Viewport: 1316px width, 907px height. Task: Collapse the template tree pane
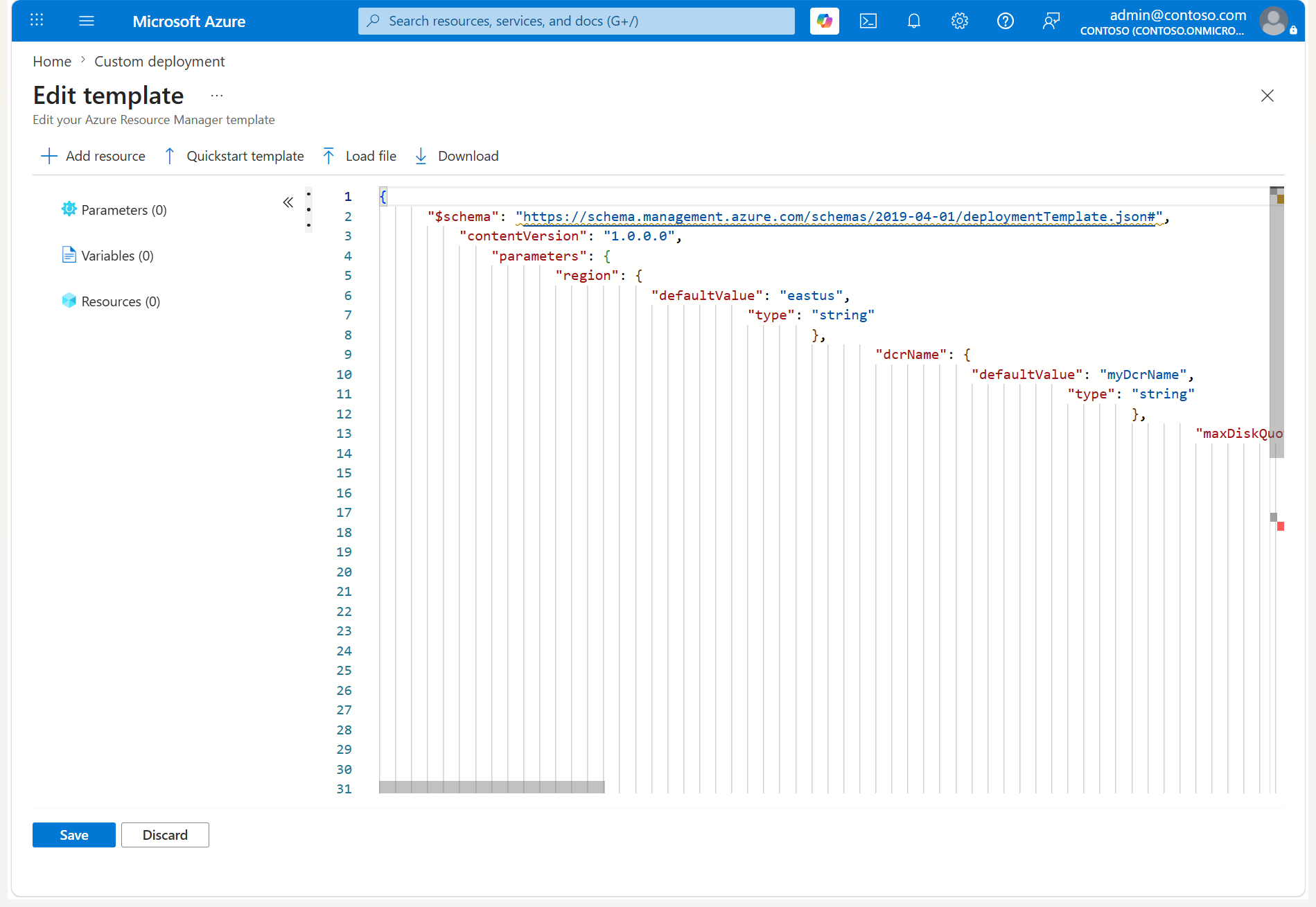click(x=288, y=202)
